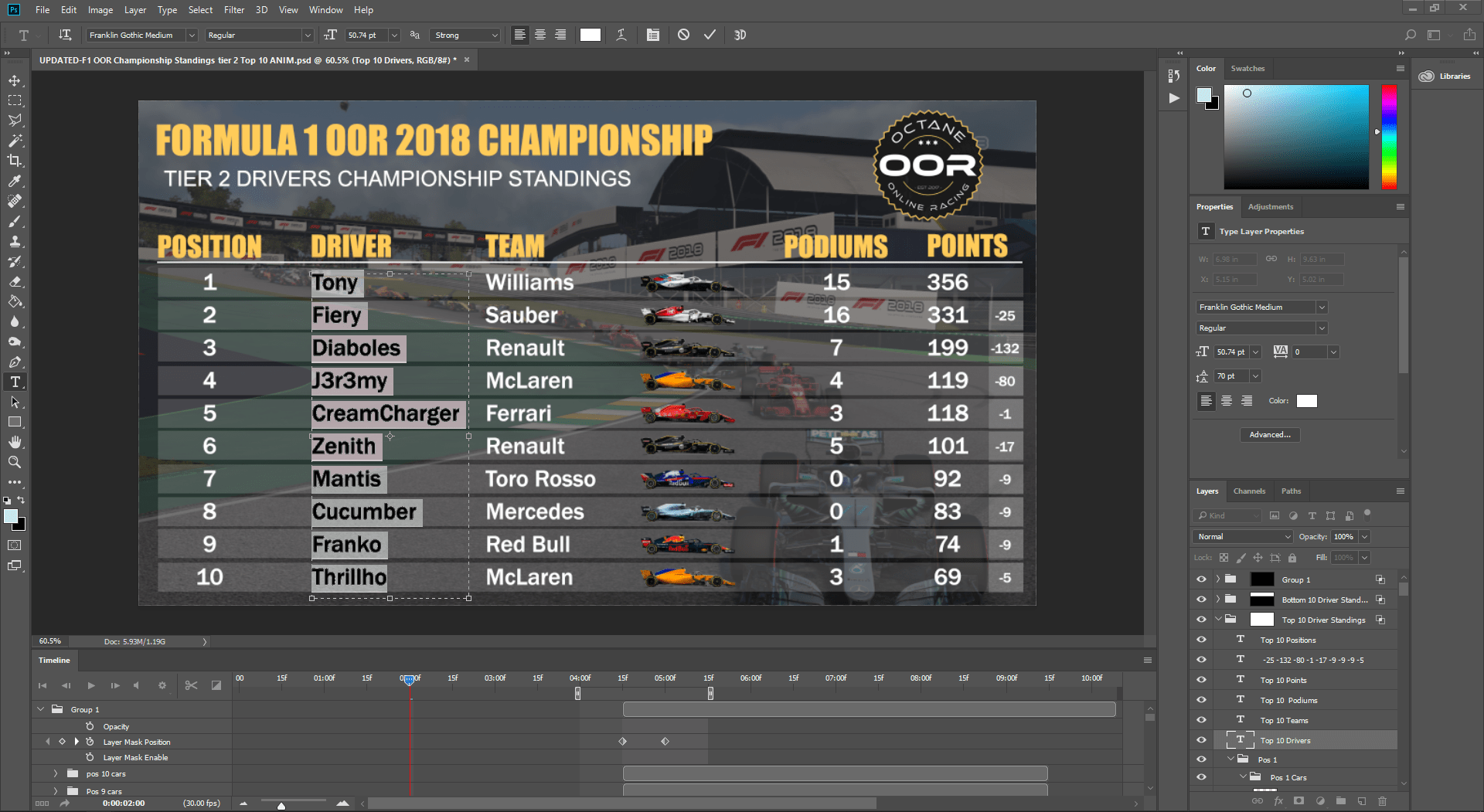This screenshot has height=812, width=1484.
Task: Collapse the Group 1 track in the timeline
Action: pyautogui.click(x=40, y=708)
